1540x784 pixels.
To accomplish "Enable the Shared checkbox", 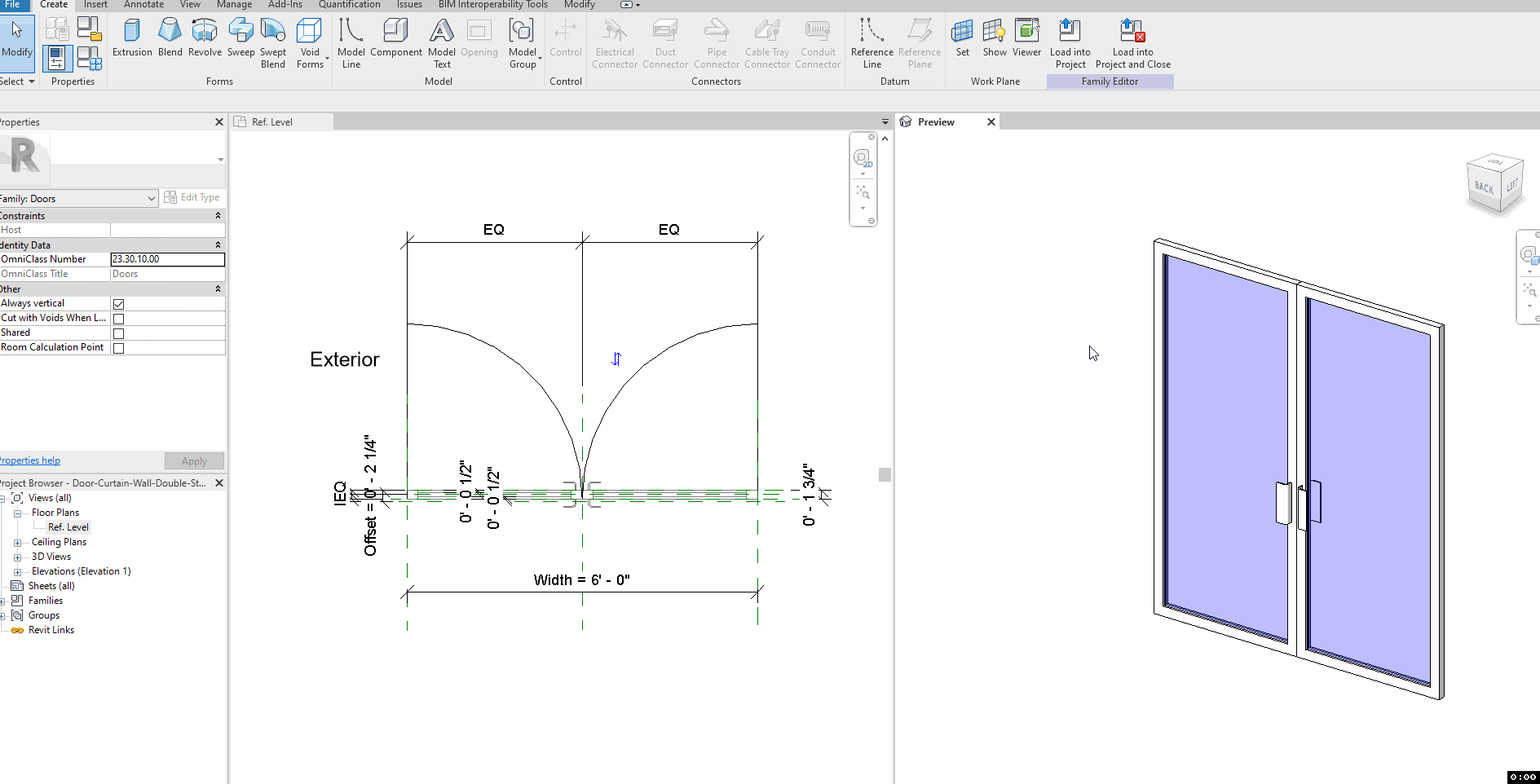I will (118, 333).
